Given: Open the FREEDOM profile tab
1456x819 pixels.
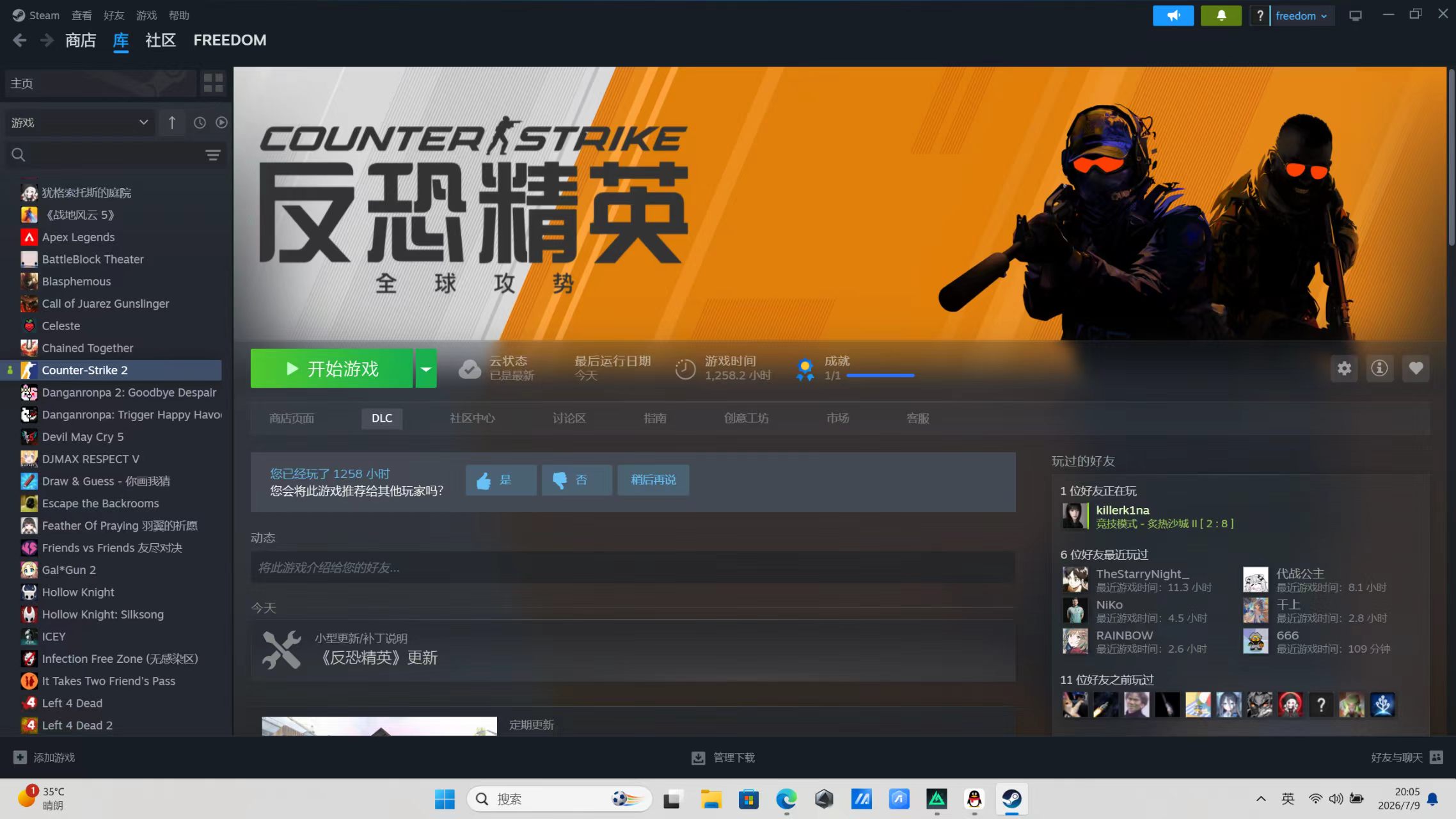Looking at the screenshot, I should point(230,40).
